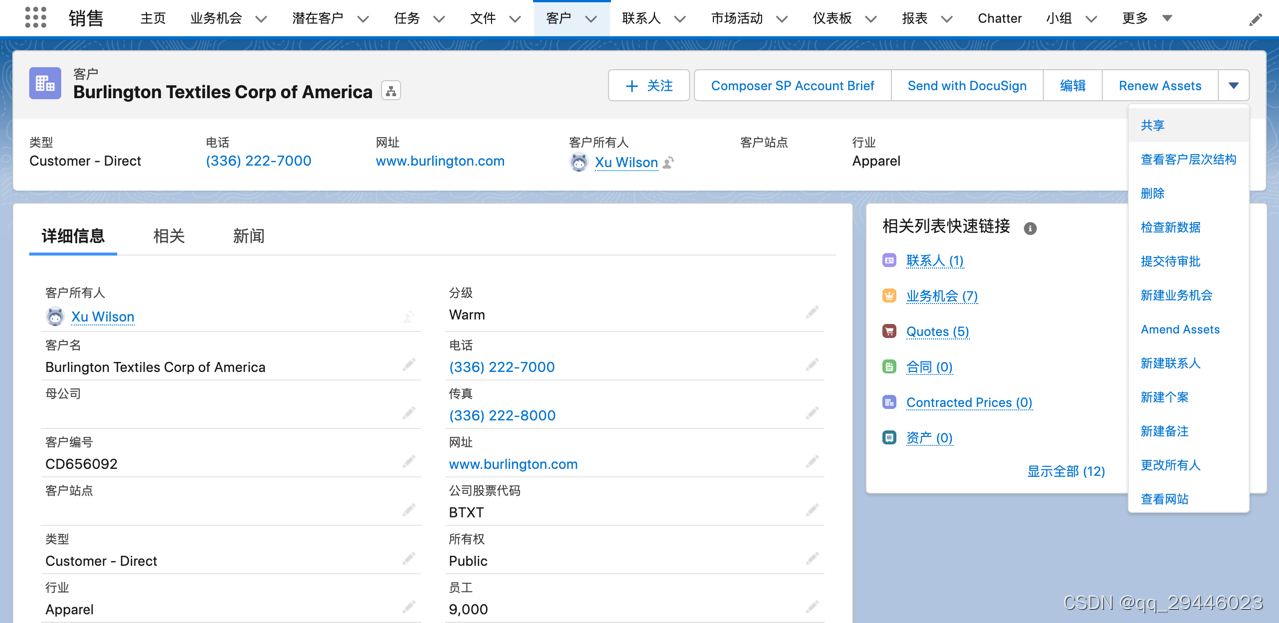Open Xu Wilson avatar in header

578,162
